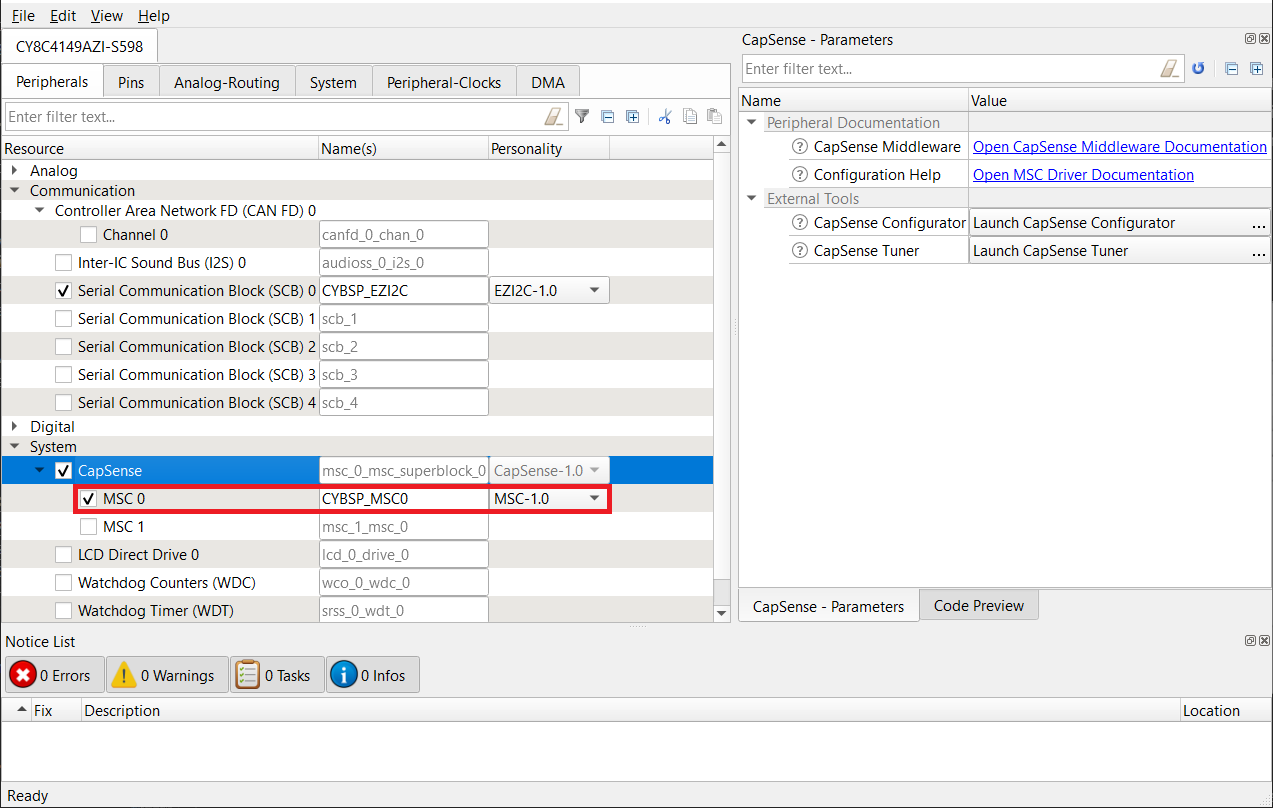Open the File menu
This screenshot has height=808, width=1273.
click(23, 16)
